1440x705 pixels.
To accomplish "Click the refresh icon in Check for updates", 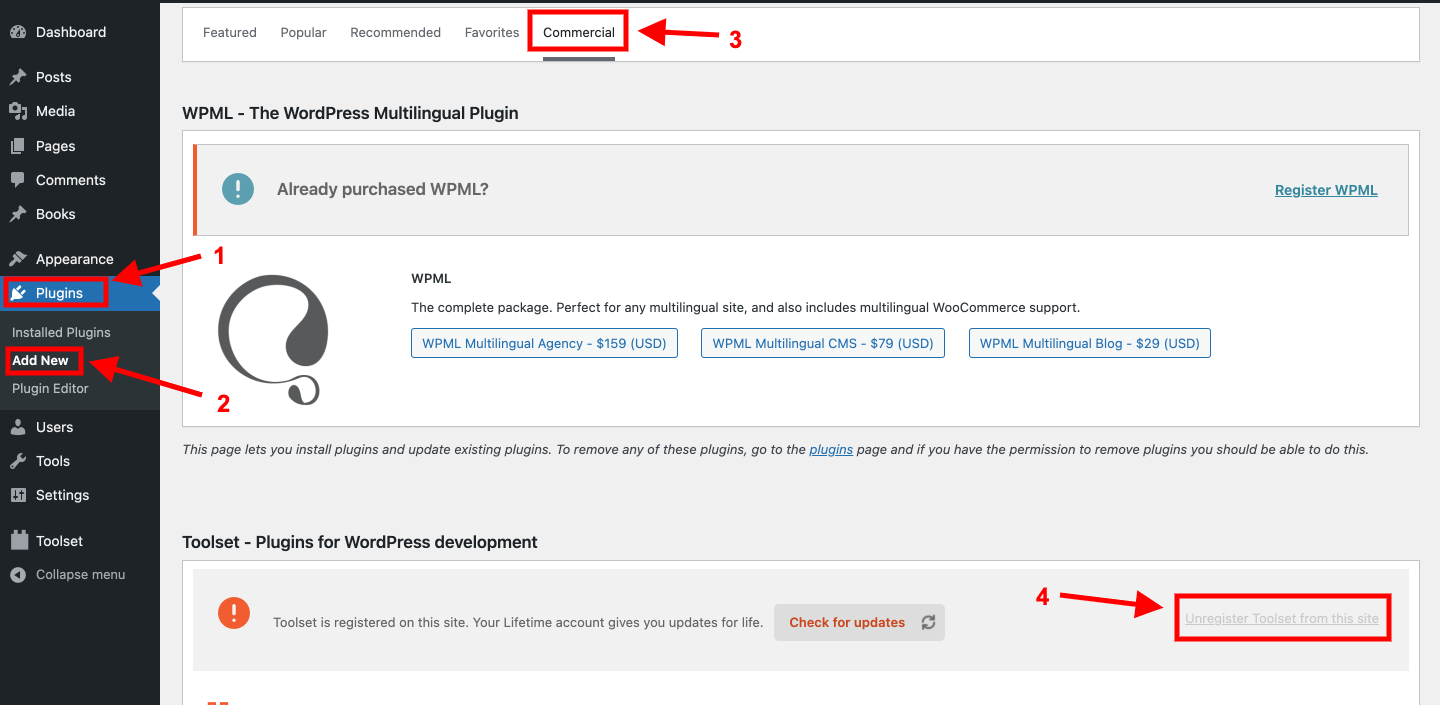I will 928,622.
